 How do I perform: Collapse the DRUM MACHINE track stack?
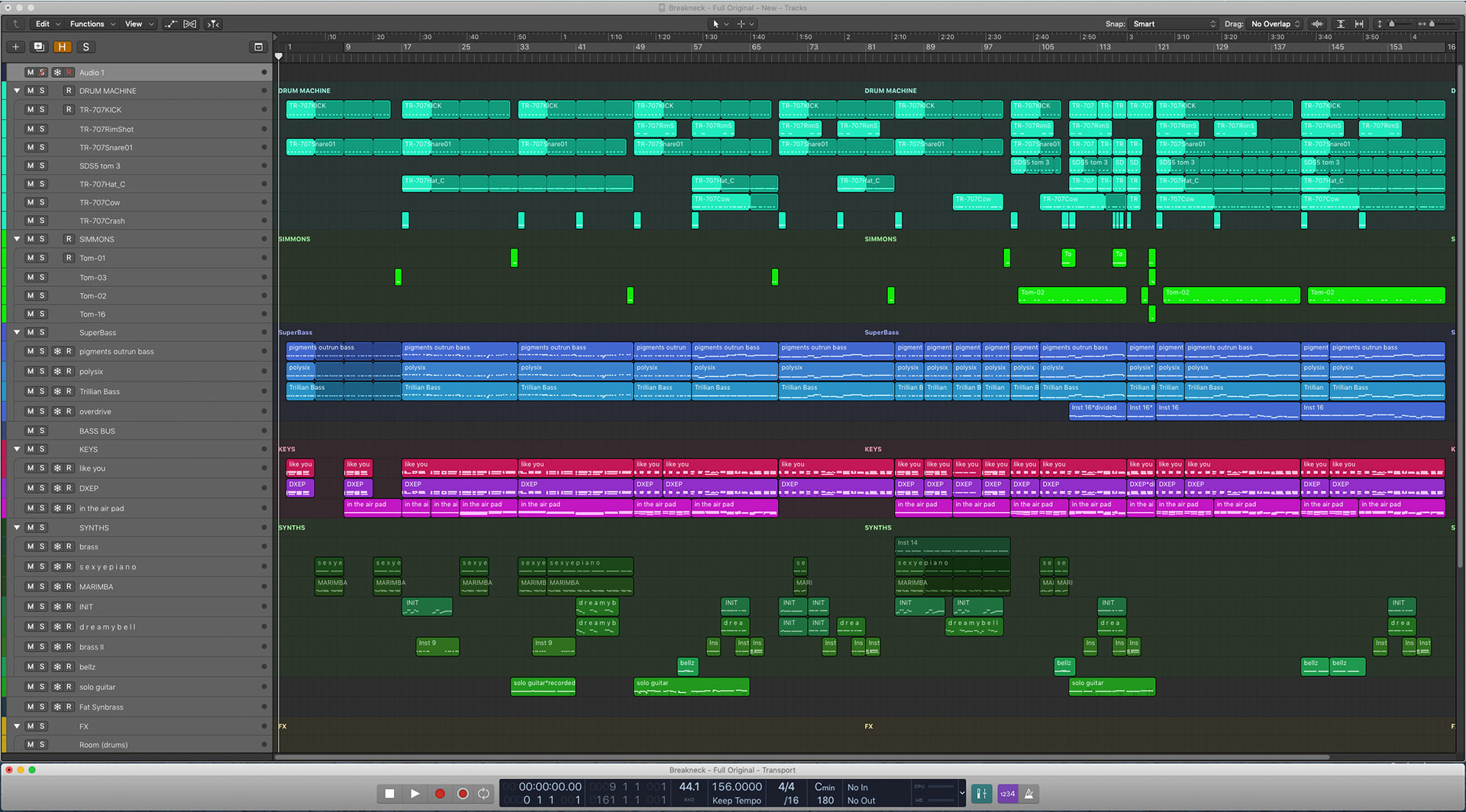coord(17,91)
